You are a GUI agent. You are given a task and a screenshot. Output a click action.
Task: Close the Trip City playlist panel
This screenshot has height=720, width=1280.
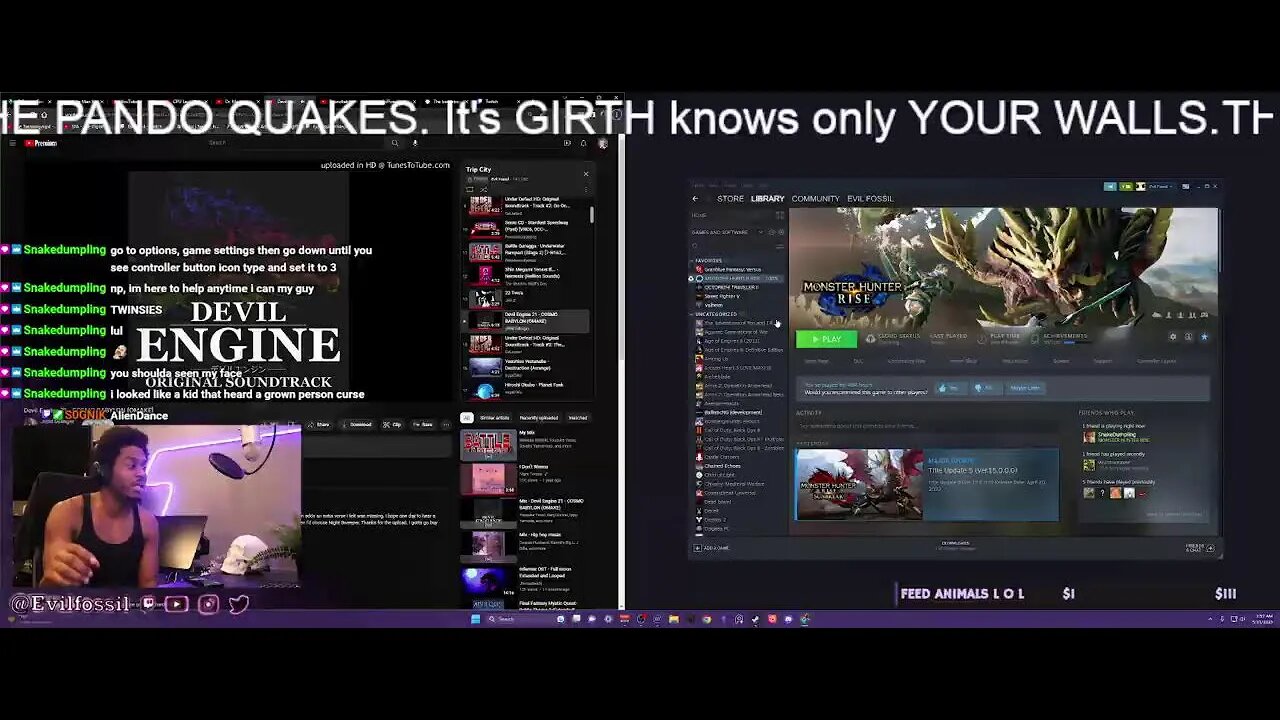586,174
